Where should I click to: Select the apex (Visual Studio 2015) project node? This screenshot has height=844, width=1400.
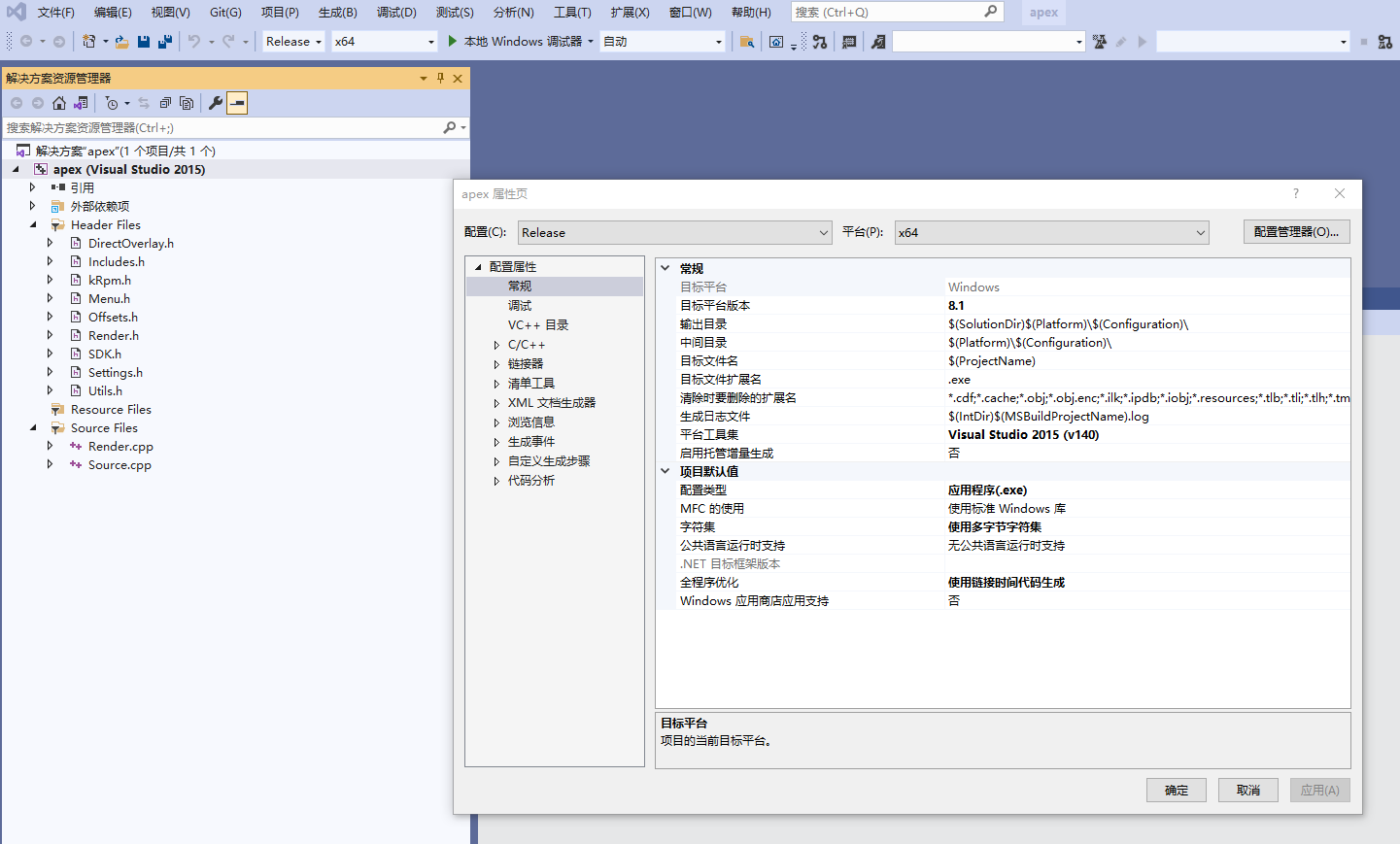[129, 169]
